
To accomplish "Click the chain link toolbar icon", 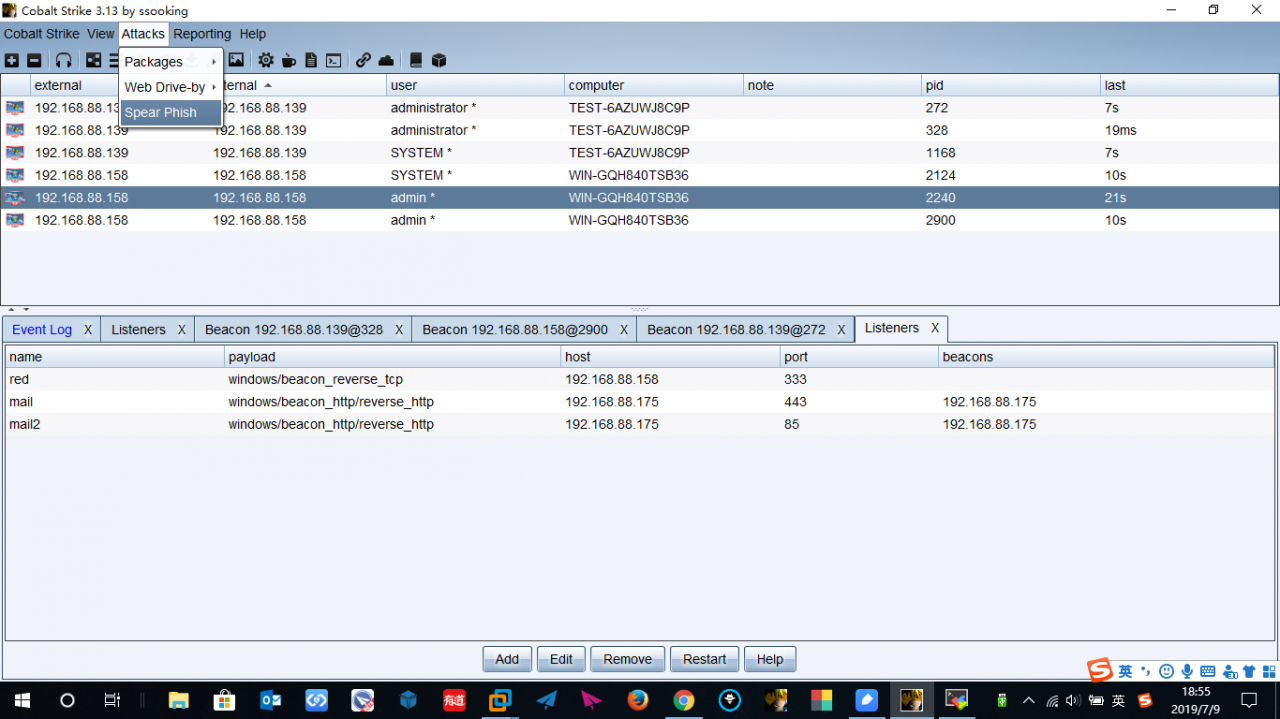I will (x=363, y=61).
